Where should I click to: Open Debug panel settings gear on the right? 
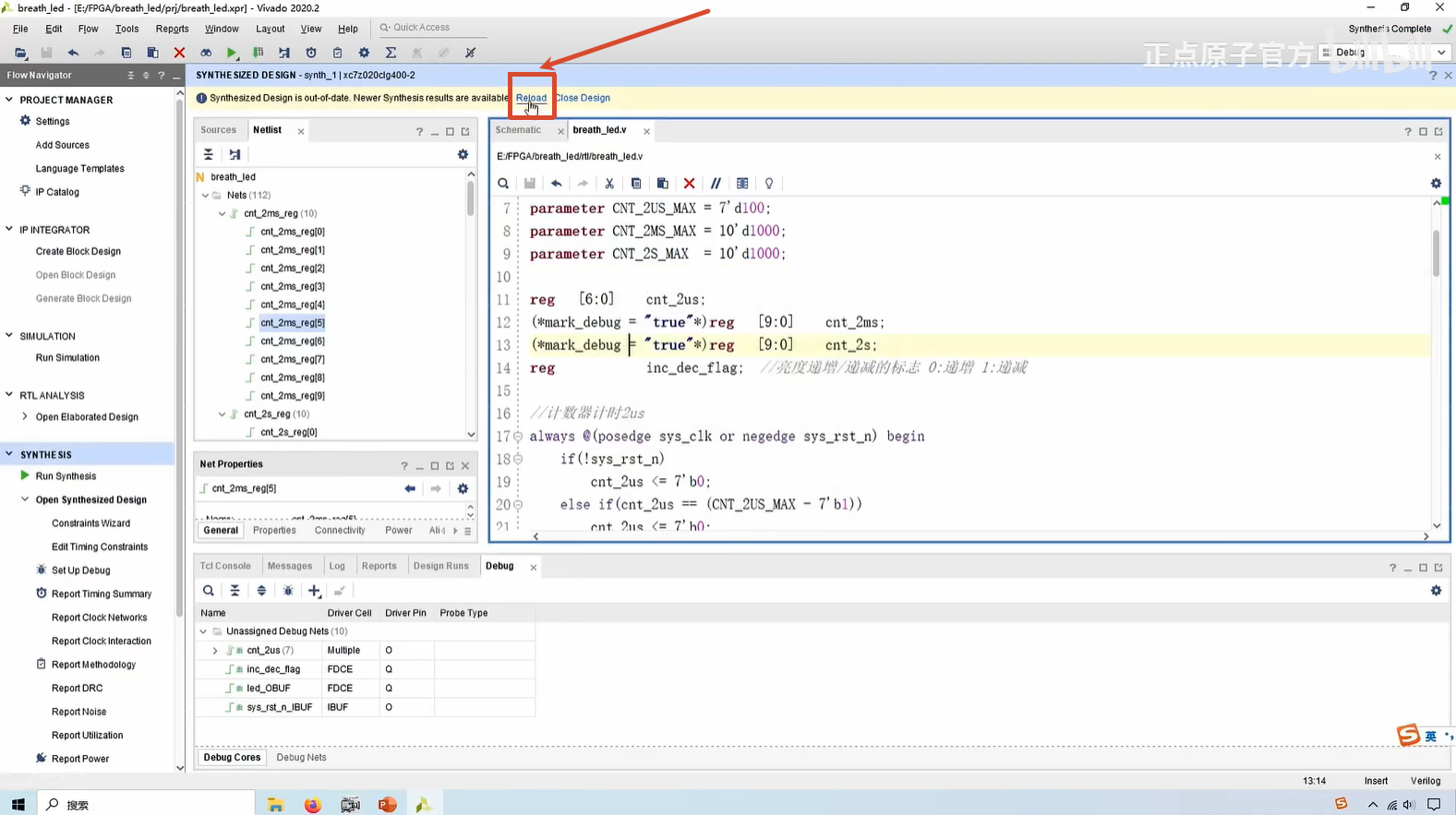pyautogui.click(x=1436, y=591)
